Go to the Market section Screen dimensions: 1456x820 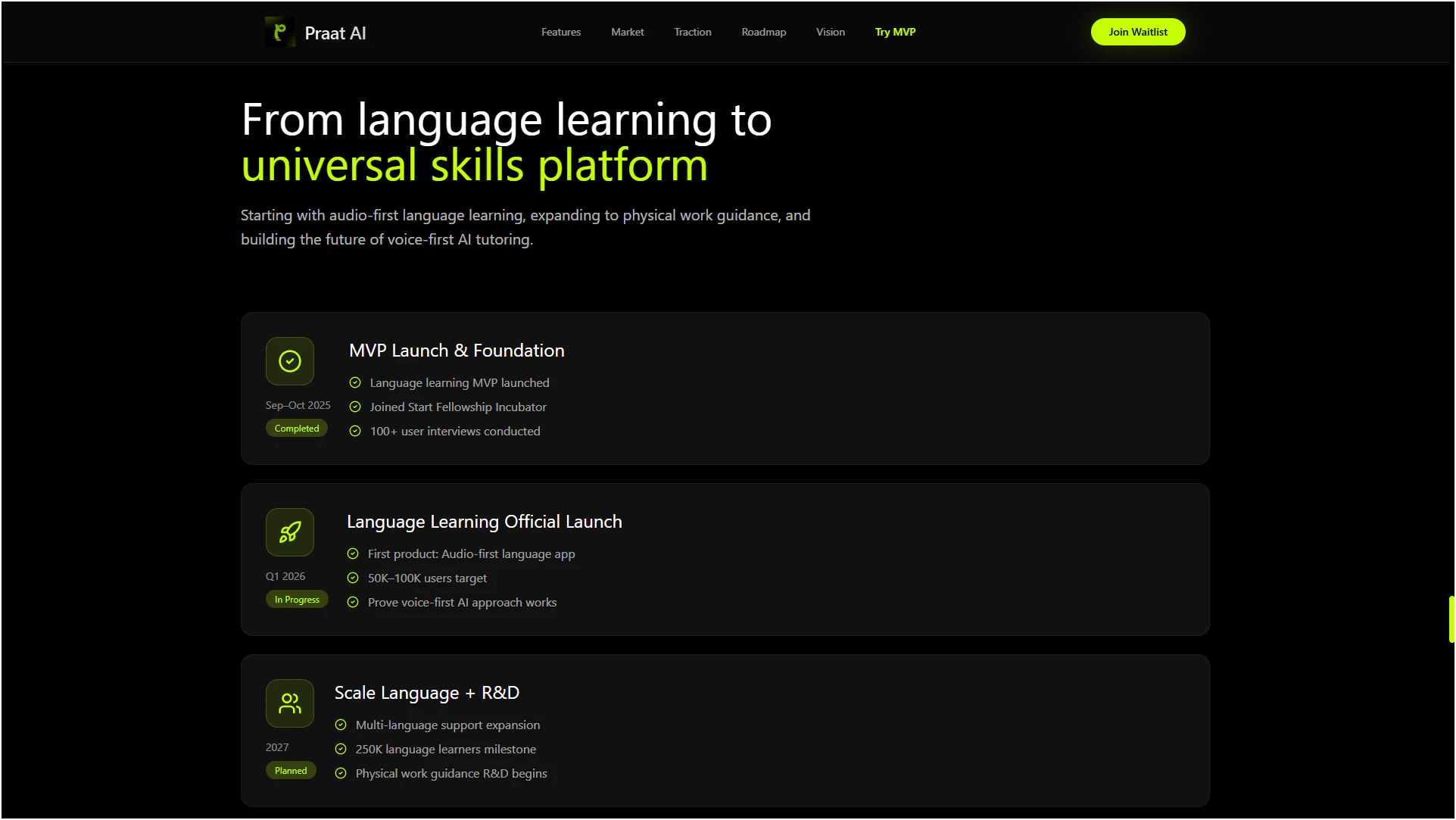tap(627, 32)
